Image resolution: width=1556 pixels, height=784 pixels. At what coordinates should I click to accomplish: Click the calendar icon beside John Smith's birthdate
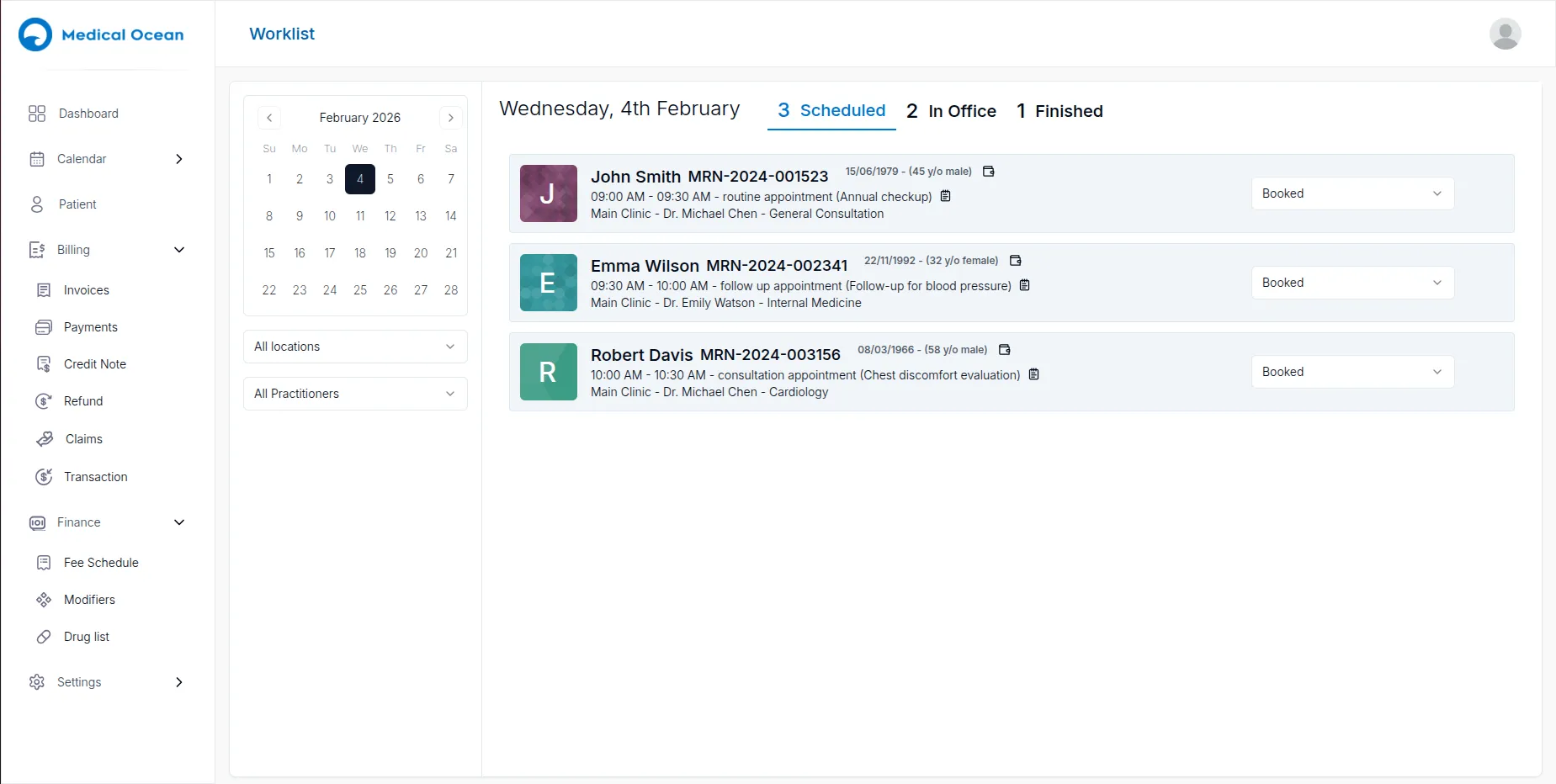pos(988,171)
